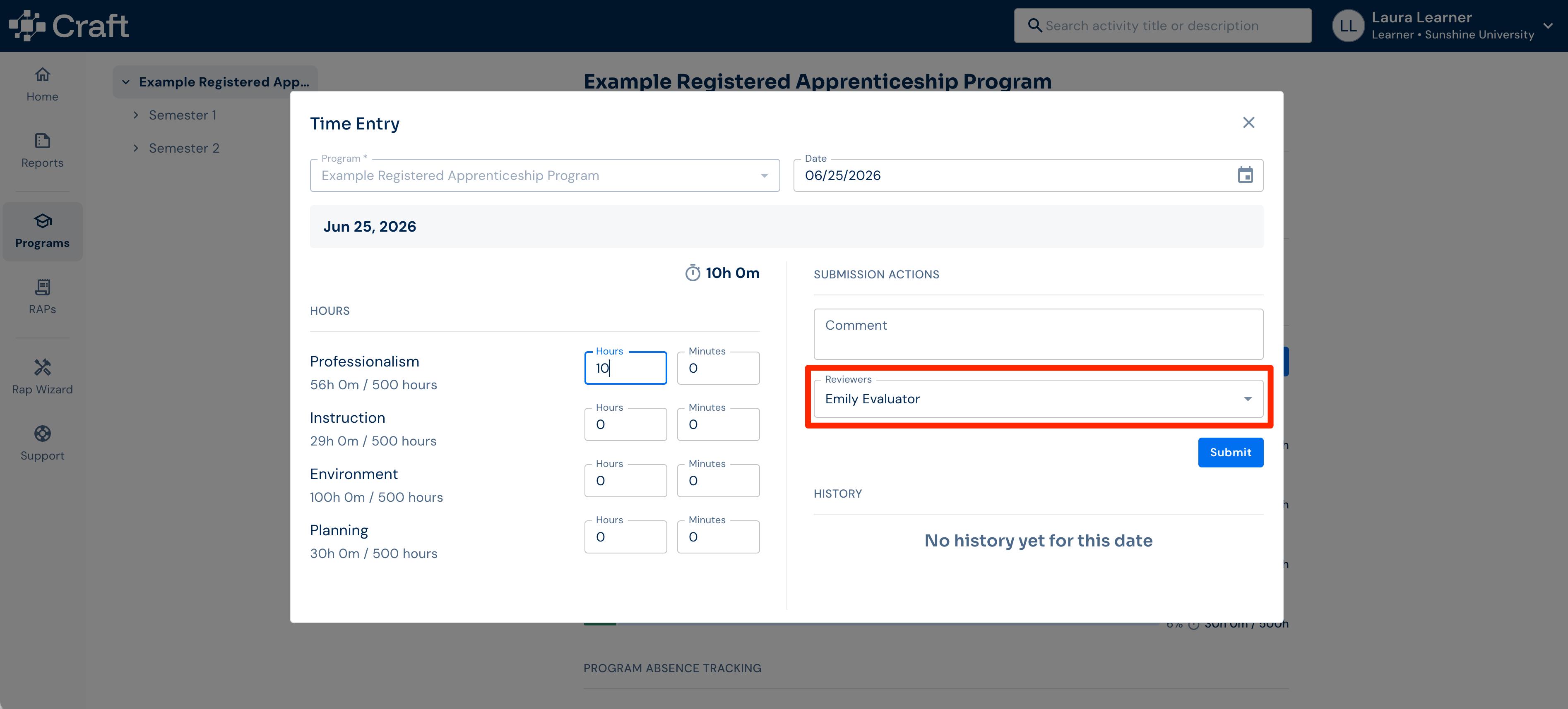This screenshot has width=1568, height=709.
Task: Open the Support lifebuoy icon
Action: coord(42,434)
